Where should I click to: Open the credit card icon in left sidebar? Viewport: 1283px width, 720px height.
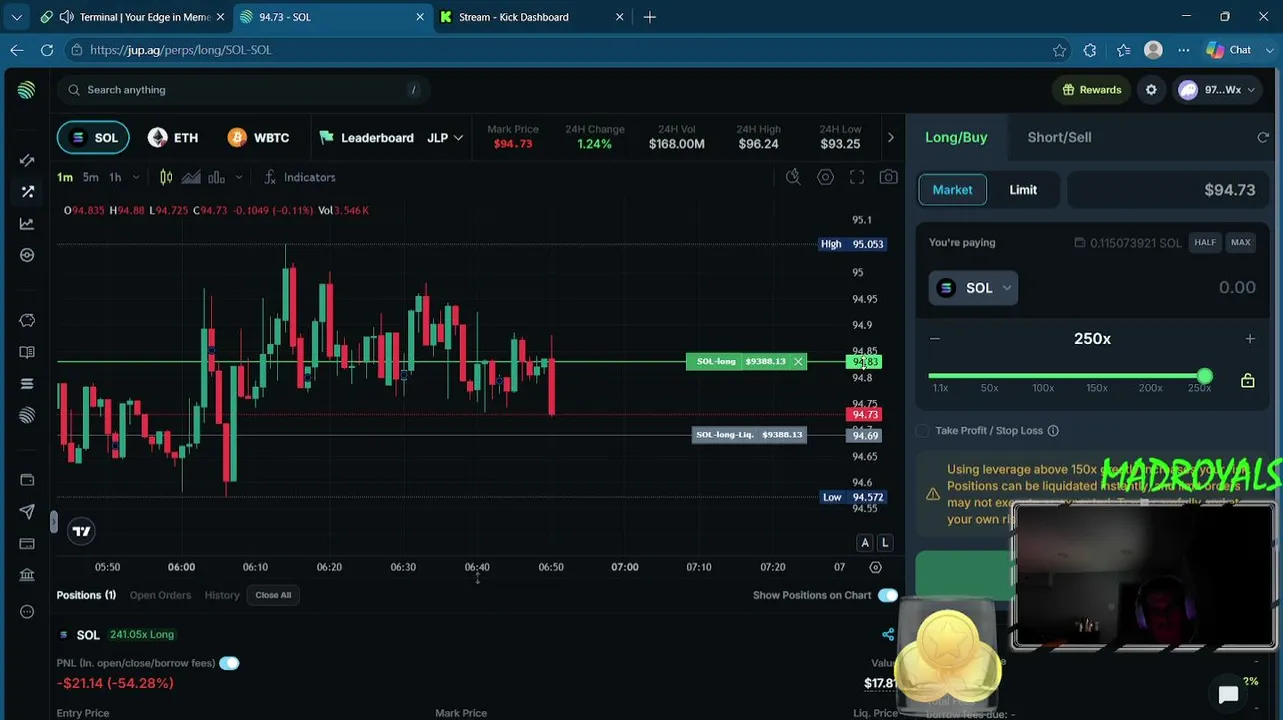coord(27,544)
